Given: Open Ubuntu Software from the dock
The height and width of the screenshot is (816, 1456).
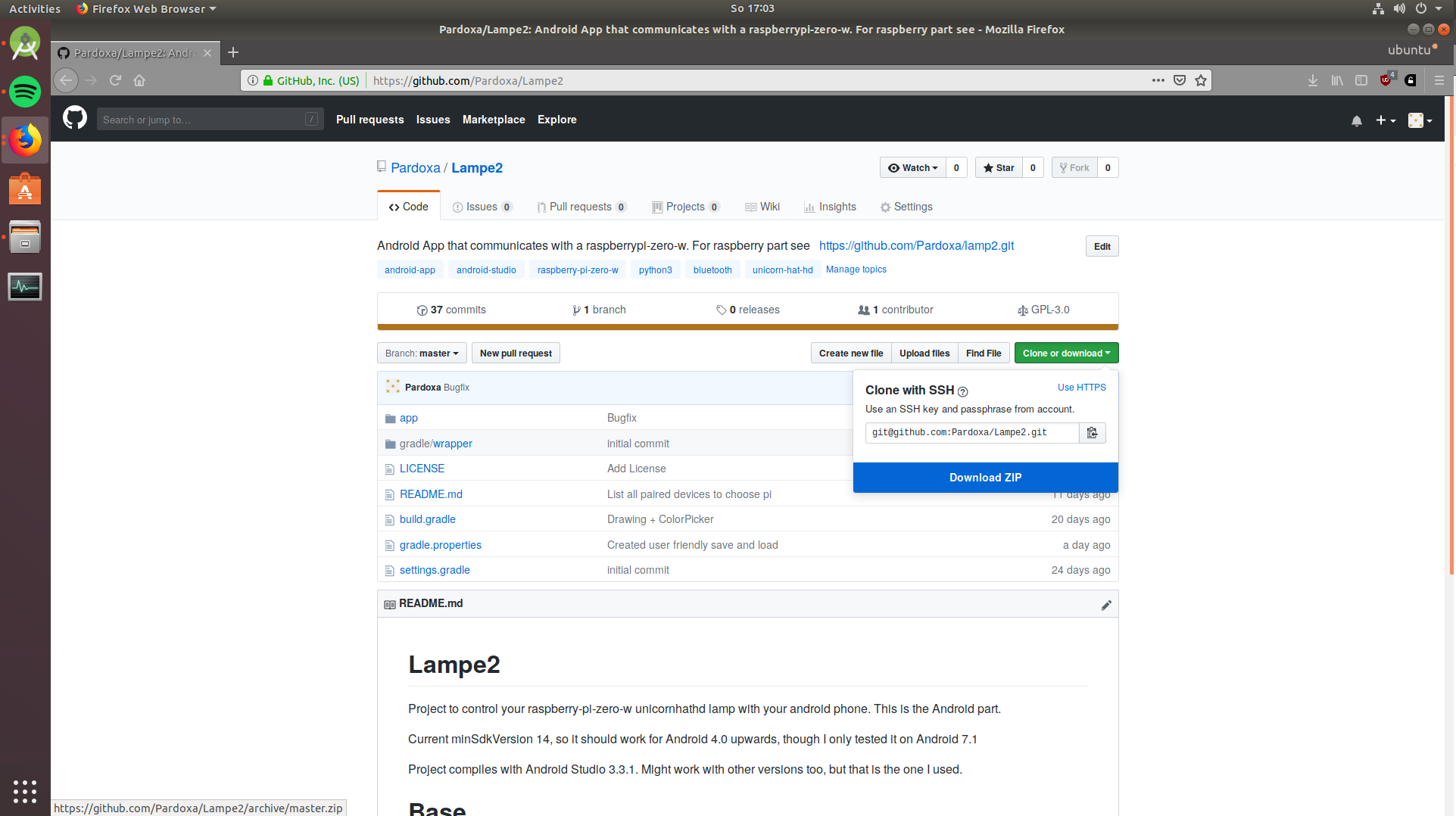Looking at the screenshot, I should click(25, 189).
